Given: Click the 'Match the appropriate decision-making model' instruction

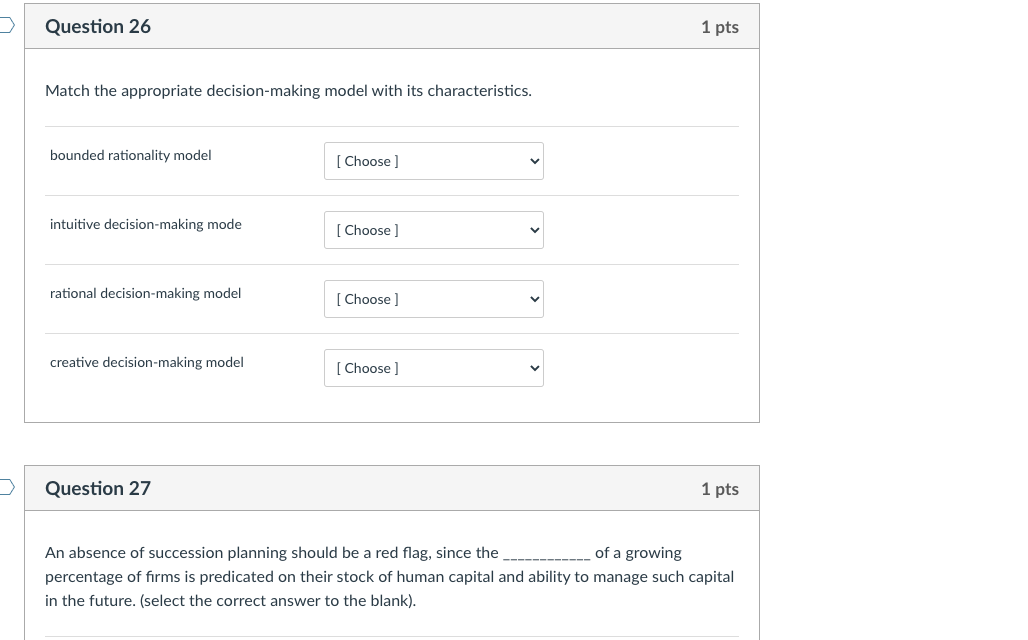Looking at the screenshot, I should [288, 91].
